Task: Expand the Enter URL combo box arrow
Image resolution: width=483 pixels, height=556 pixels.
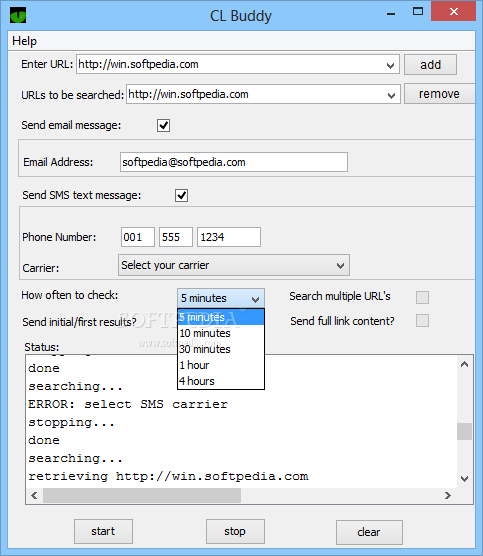Action: click(390, 65)
